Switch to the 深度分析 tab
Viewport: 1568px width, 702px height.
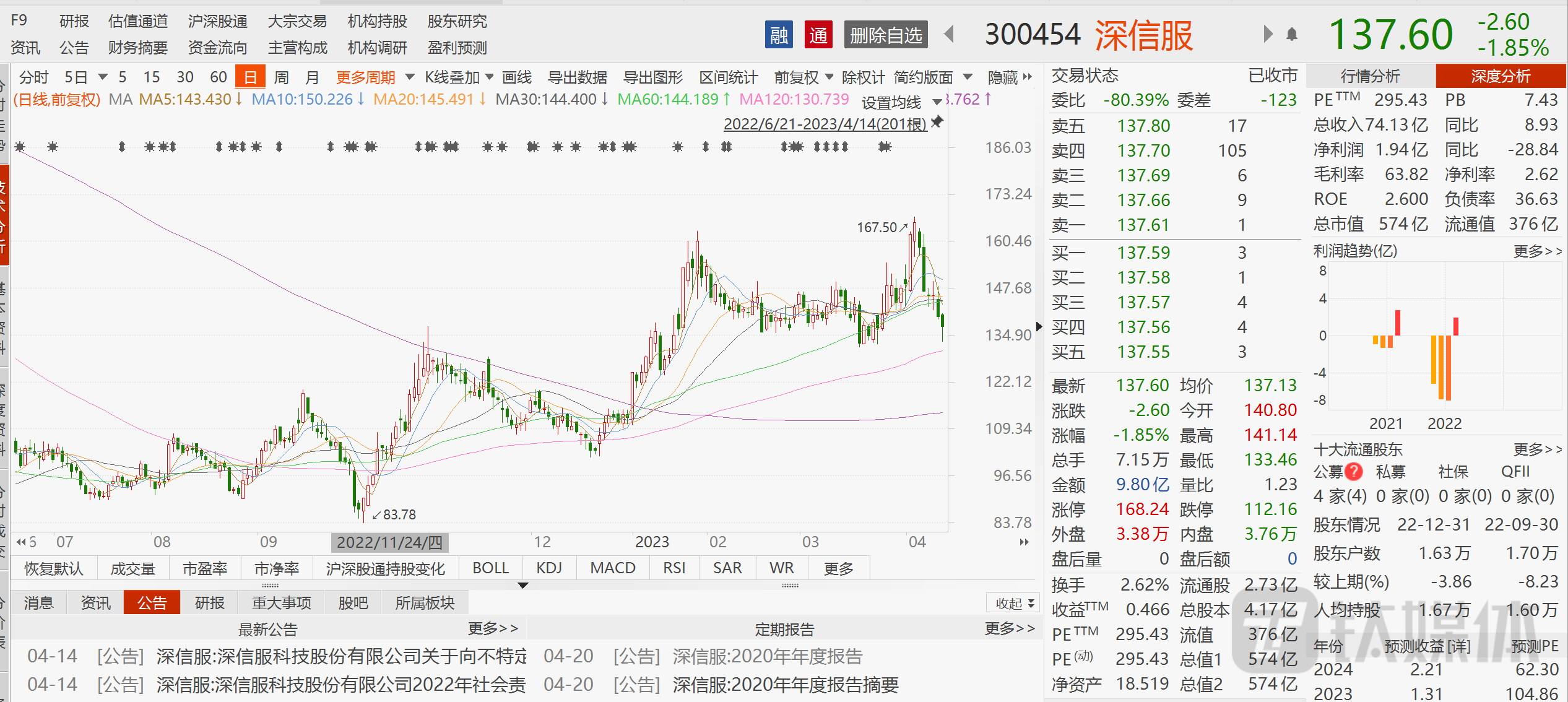[1500, 76]
